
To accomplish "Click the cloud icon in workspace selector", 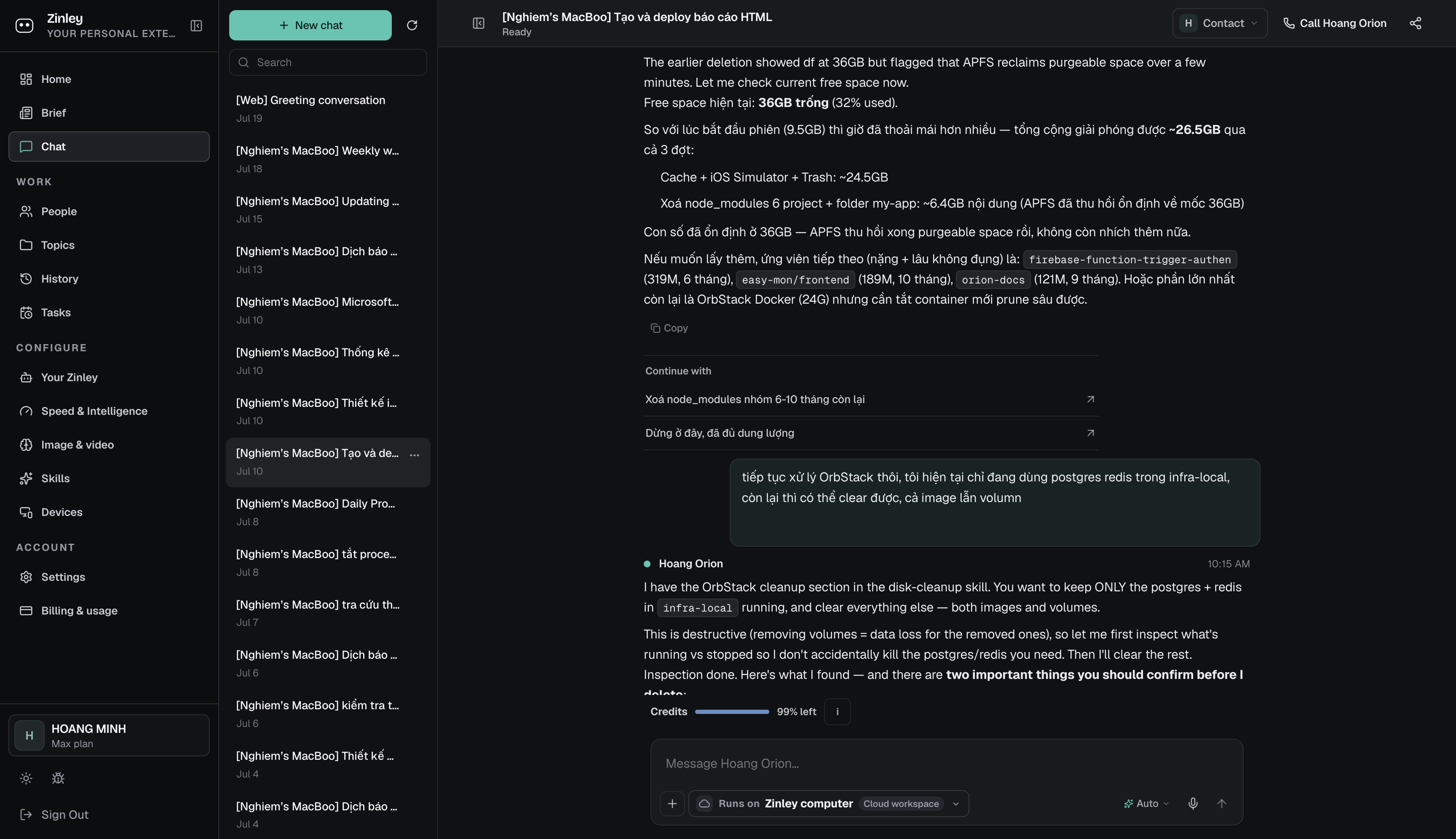I will coord(704,803).
